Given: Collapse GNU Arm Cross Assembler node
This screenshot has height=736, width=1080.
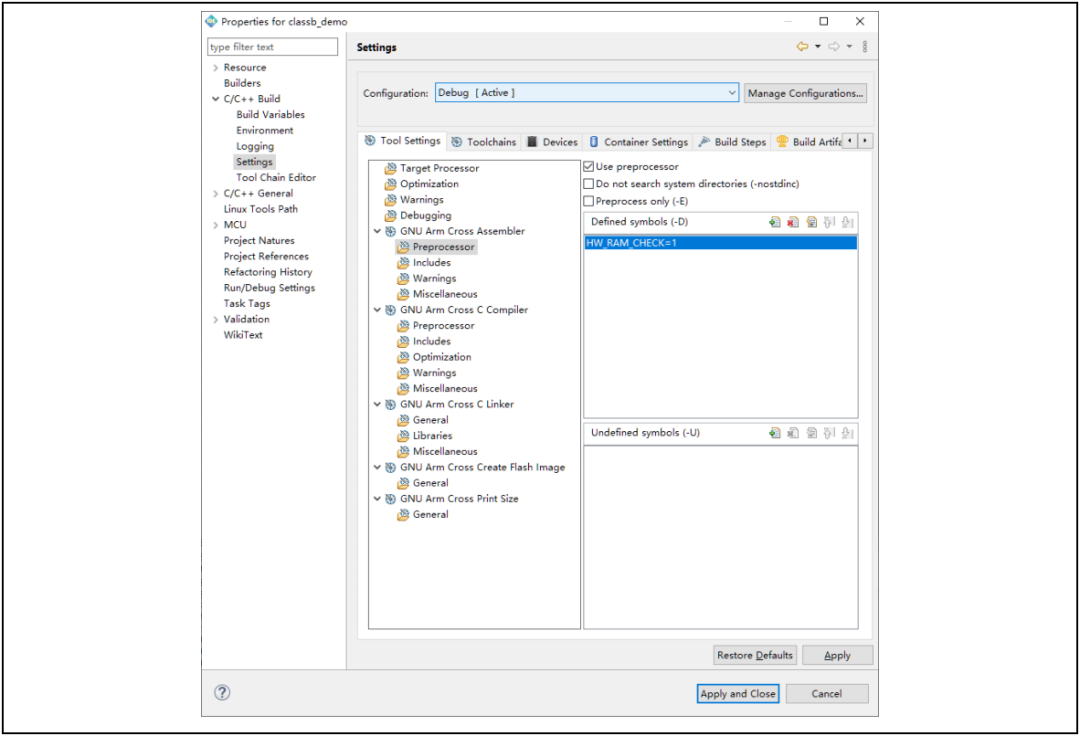Looking at the screenshot, I should (x=377, y=231).
